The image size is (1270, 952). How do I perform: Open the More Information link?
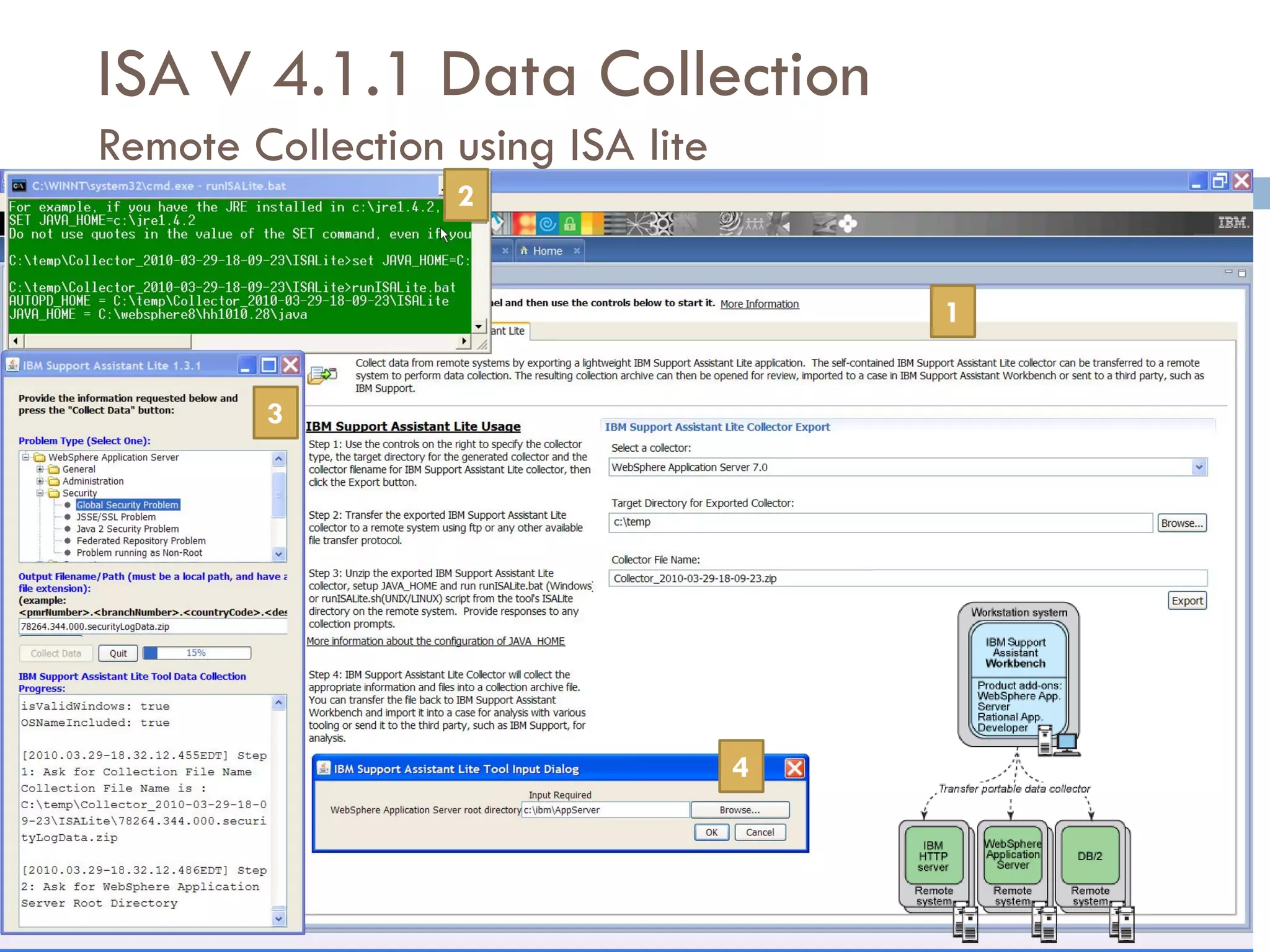[760, 304]
